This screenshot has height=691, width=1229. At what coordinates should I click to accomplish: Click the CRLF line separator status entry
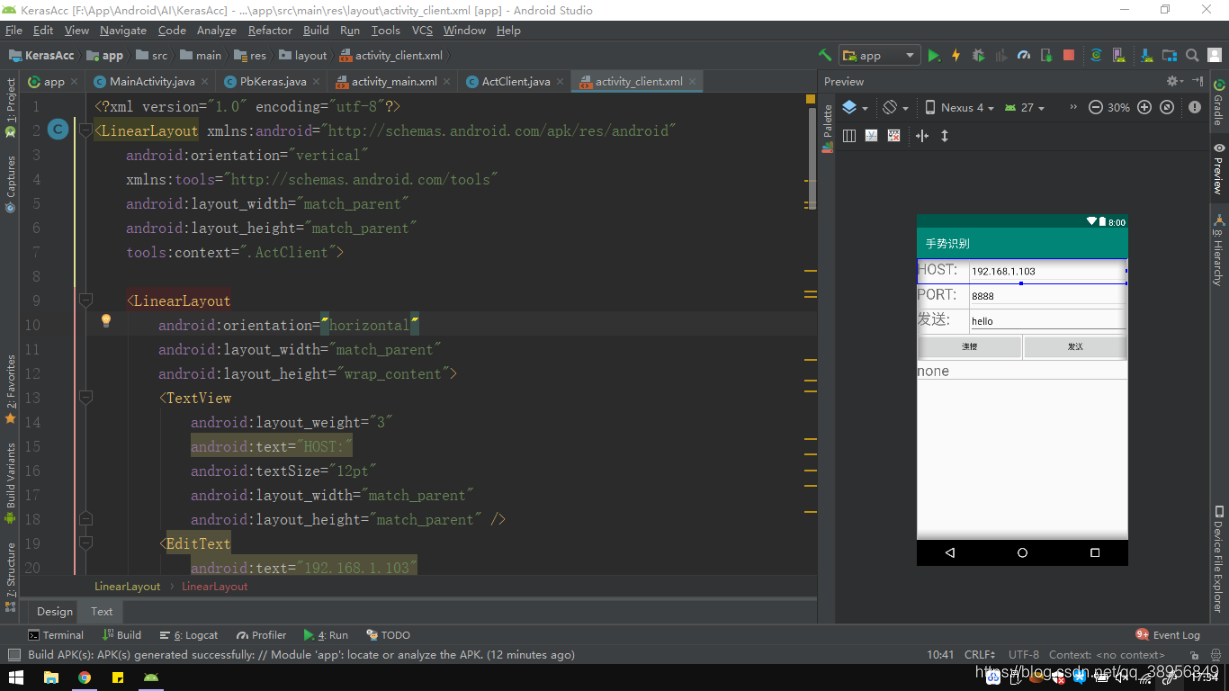coord(980,655)
